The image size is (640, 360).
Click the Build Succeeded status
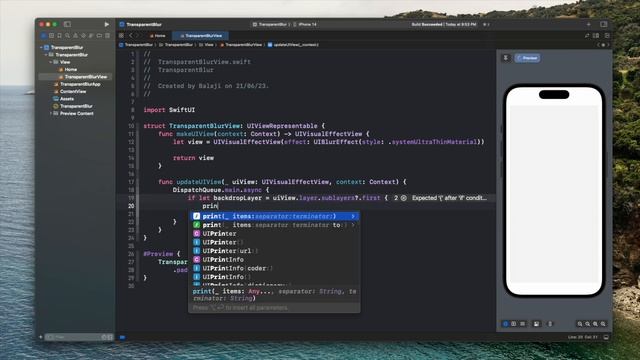coord(444,24)
